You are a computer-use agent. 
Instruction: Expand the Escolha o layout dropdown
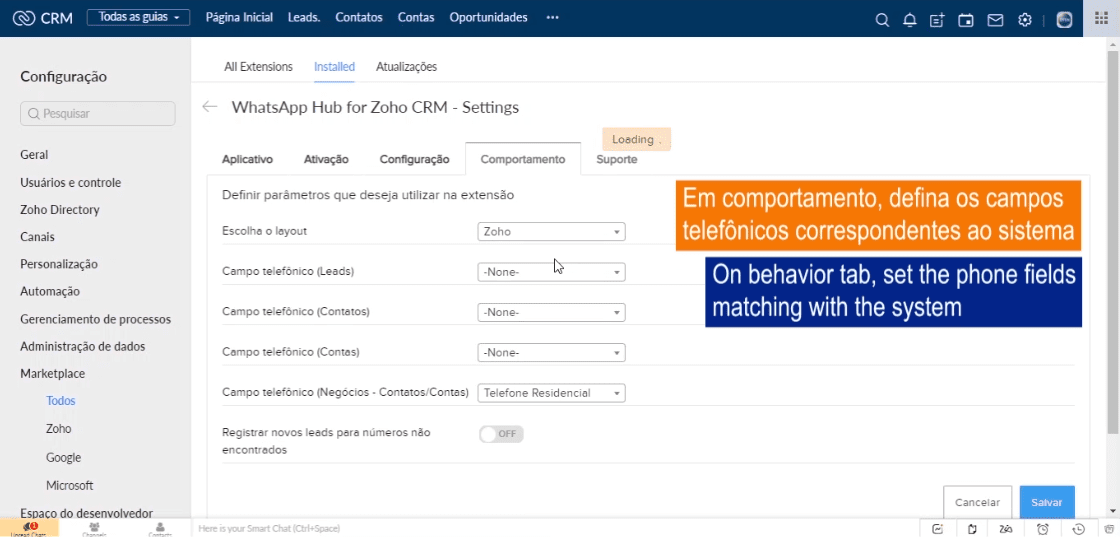click(x=551, y=232)
